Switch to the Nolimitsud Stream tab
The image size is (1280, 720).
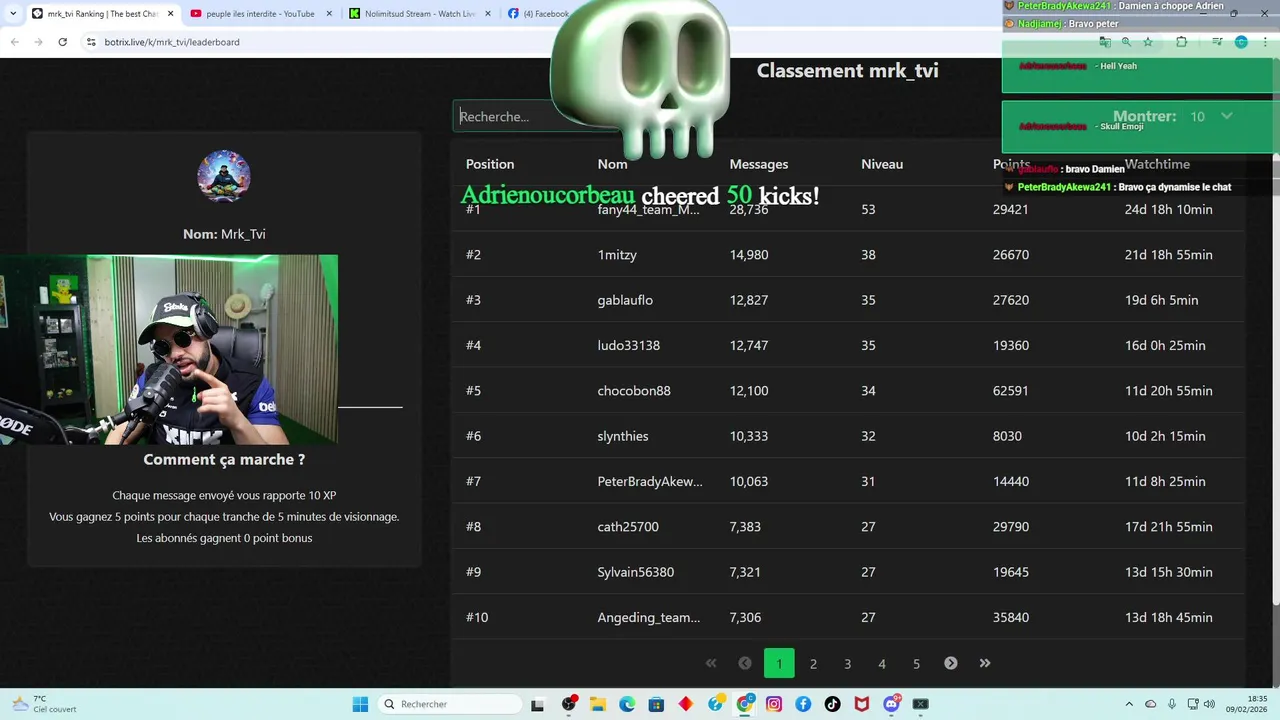tap(420, 14)
